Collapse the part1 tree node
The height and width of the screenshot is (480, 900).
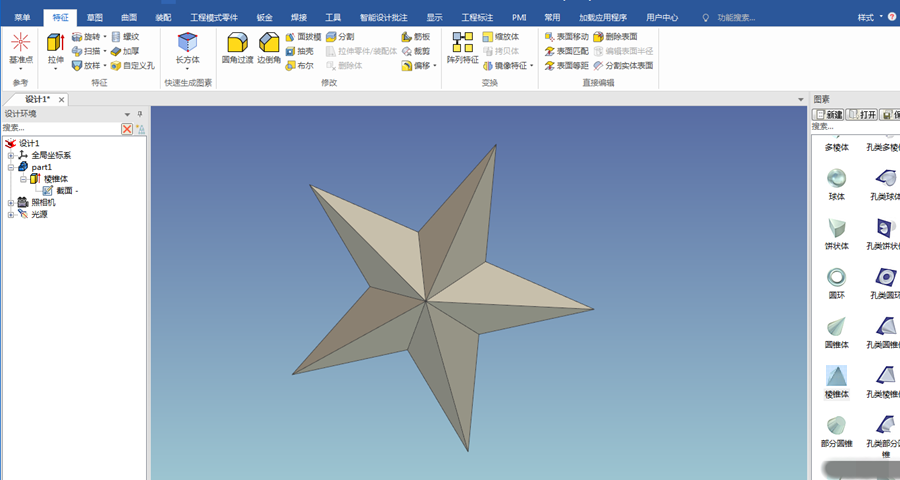[x=11, y=168]
